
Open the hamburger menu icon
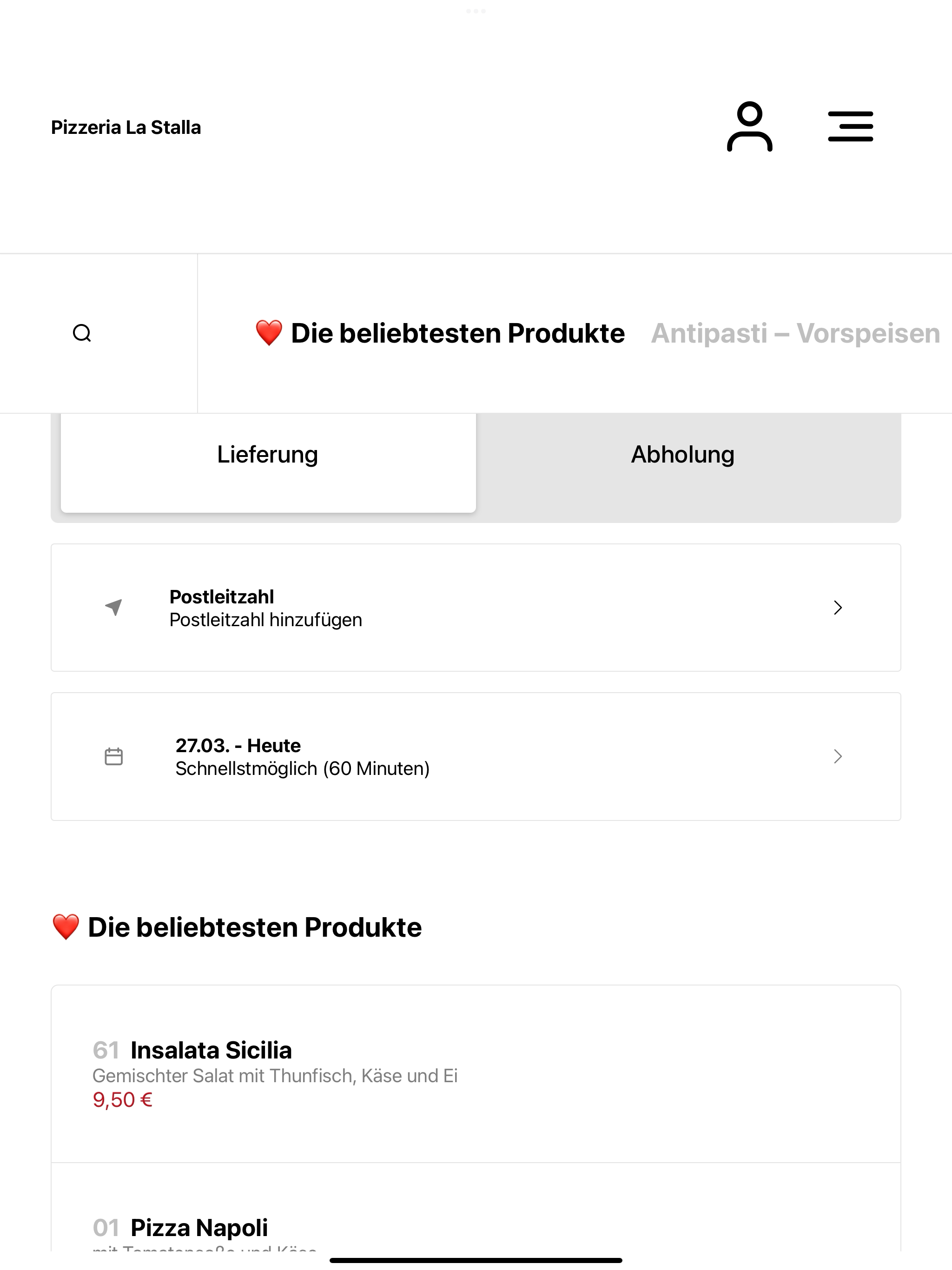click(850, 126)
